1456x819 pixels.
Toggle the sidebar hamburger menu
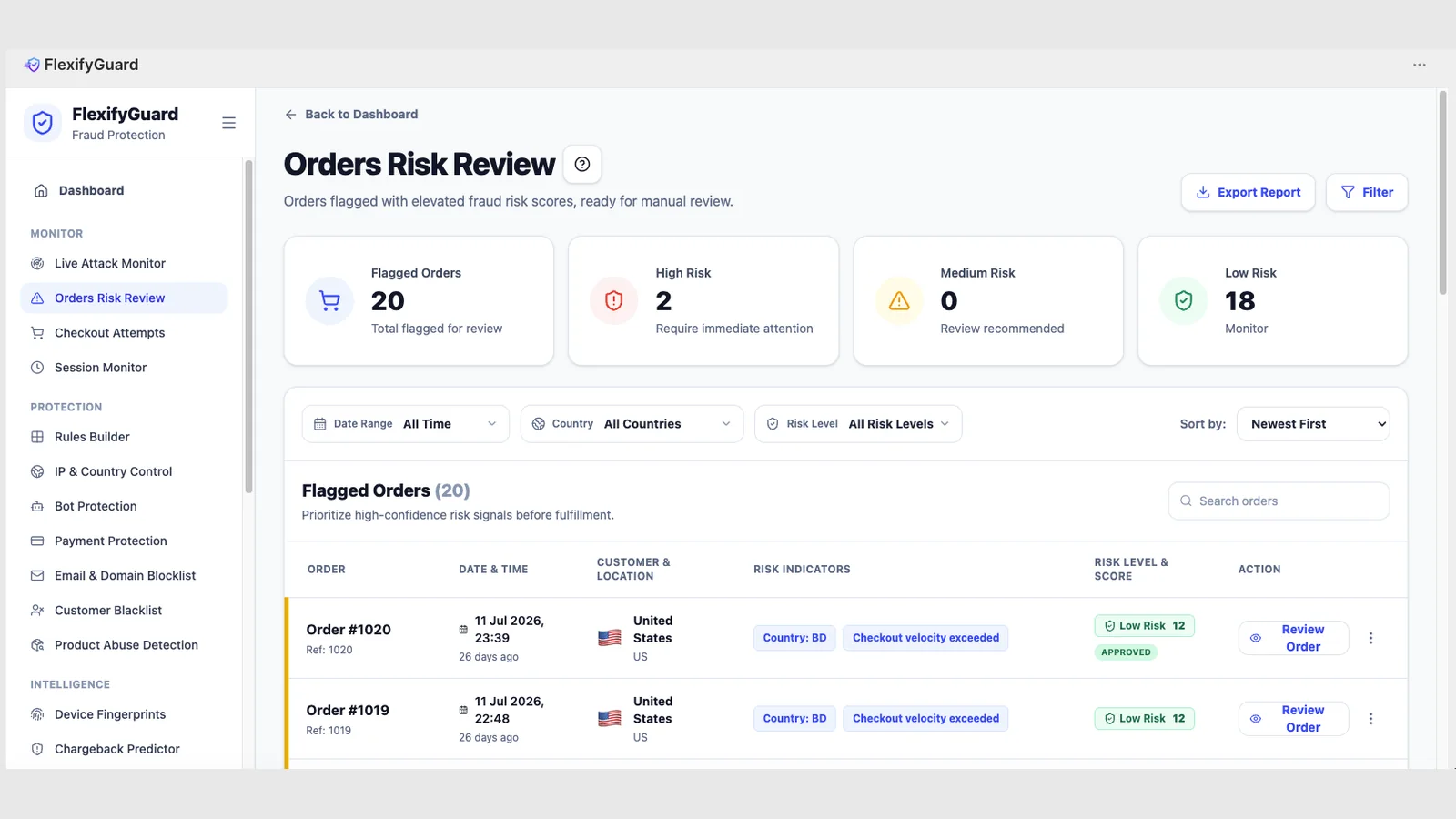(x=228, y=123)
